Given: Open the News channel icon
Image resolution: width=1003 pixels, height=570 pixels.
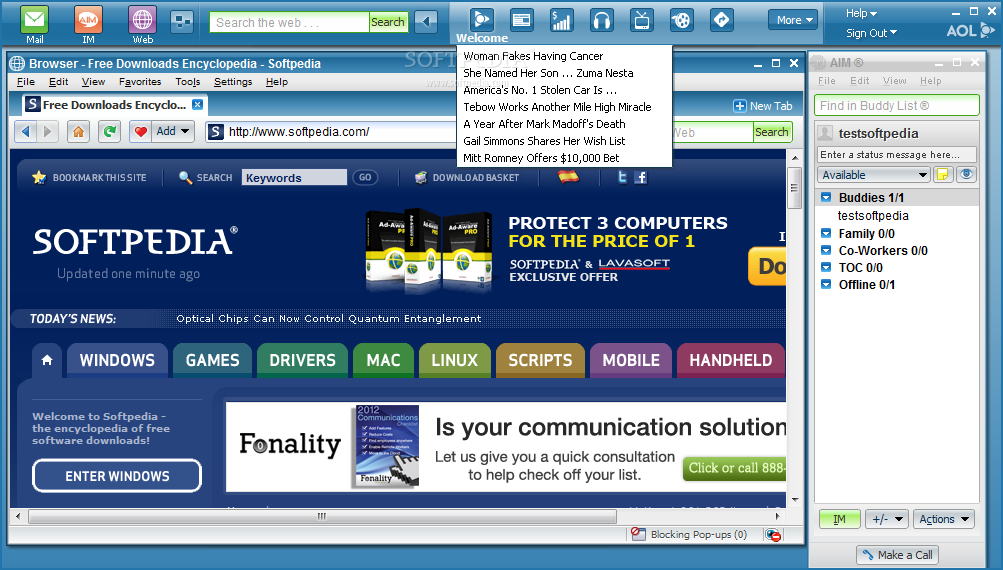Looking at the screenshot, I should coord(521,20).
